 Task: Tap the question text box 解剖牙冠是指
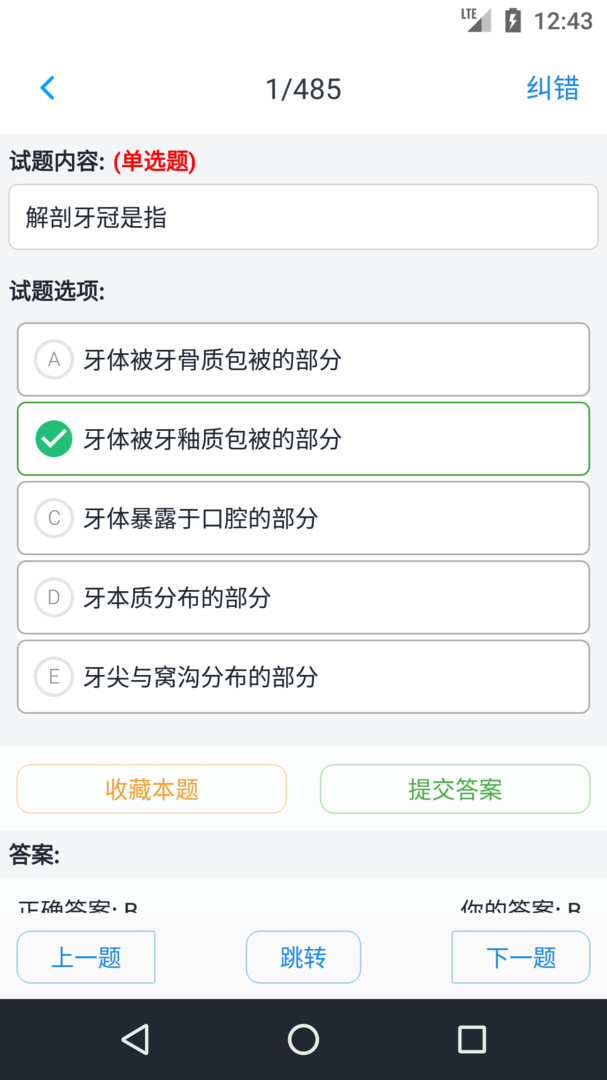303,217
